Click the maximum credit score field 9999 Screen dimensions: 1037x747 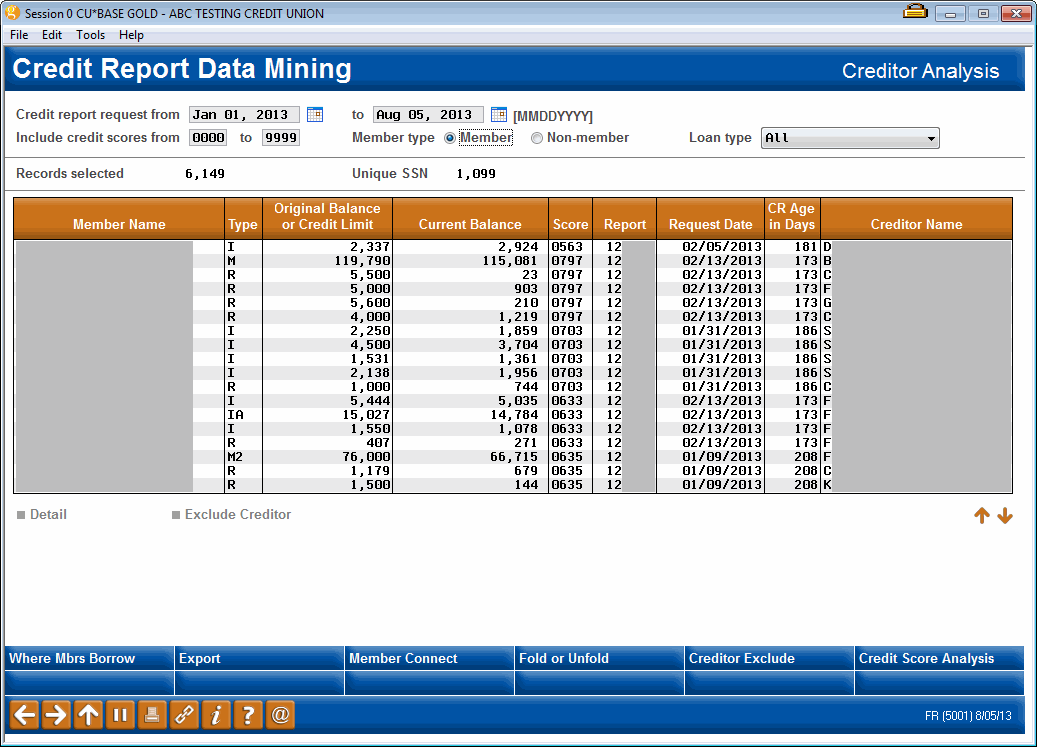[x=281, y=138]
